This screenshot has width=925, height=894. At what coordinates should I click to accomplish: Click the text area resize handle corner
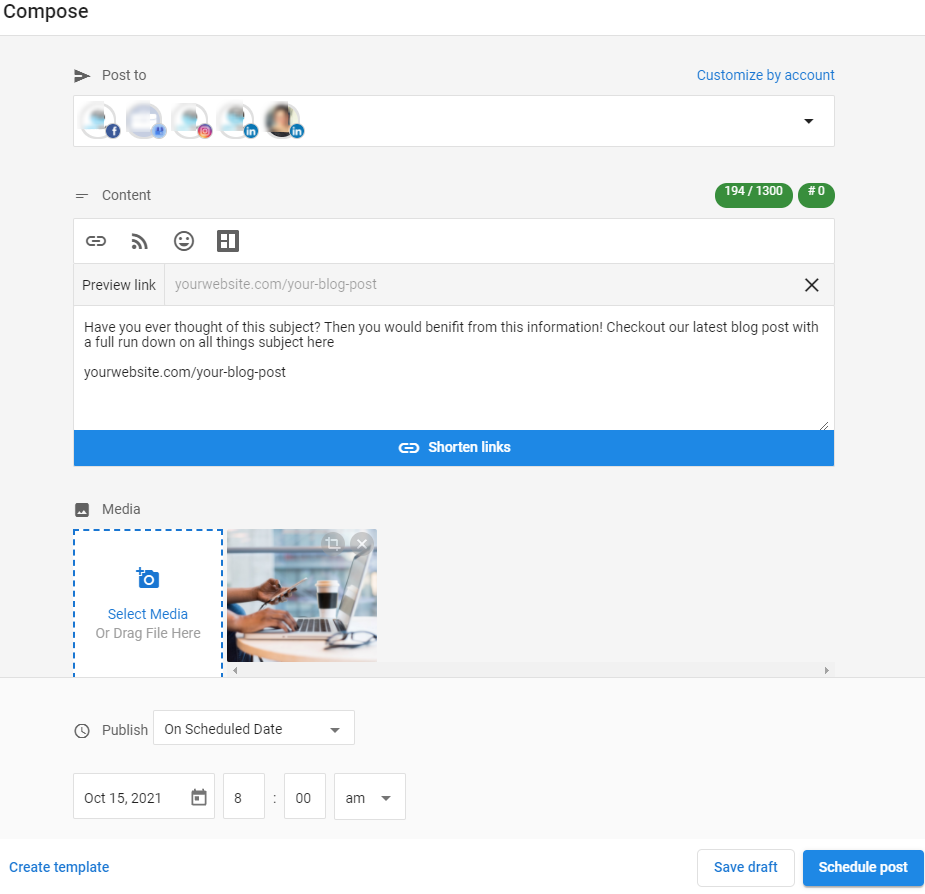[x=824, y=425]
